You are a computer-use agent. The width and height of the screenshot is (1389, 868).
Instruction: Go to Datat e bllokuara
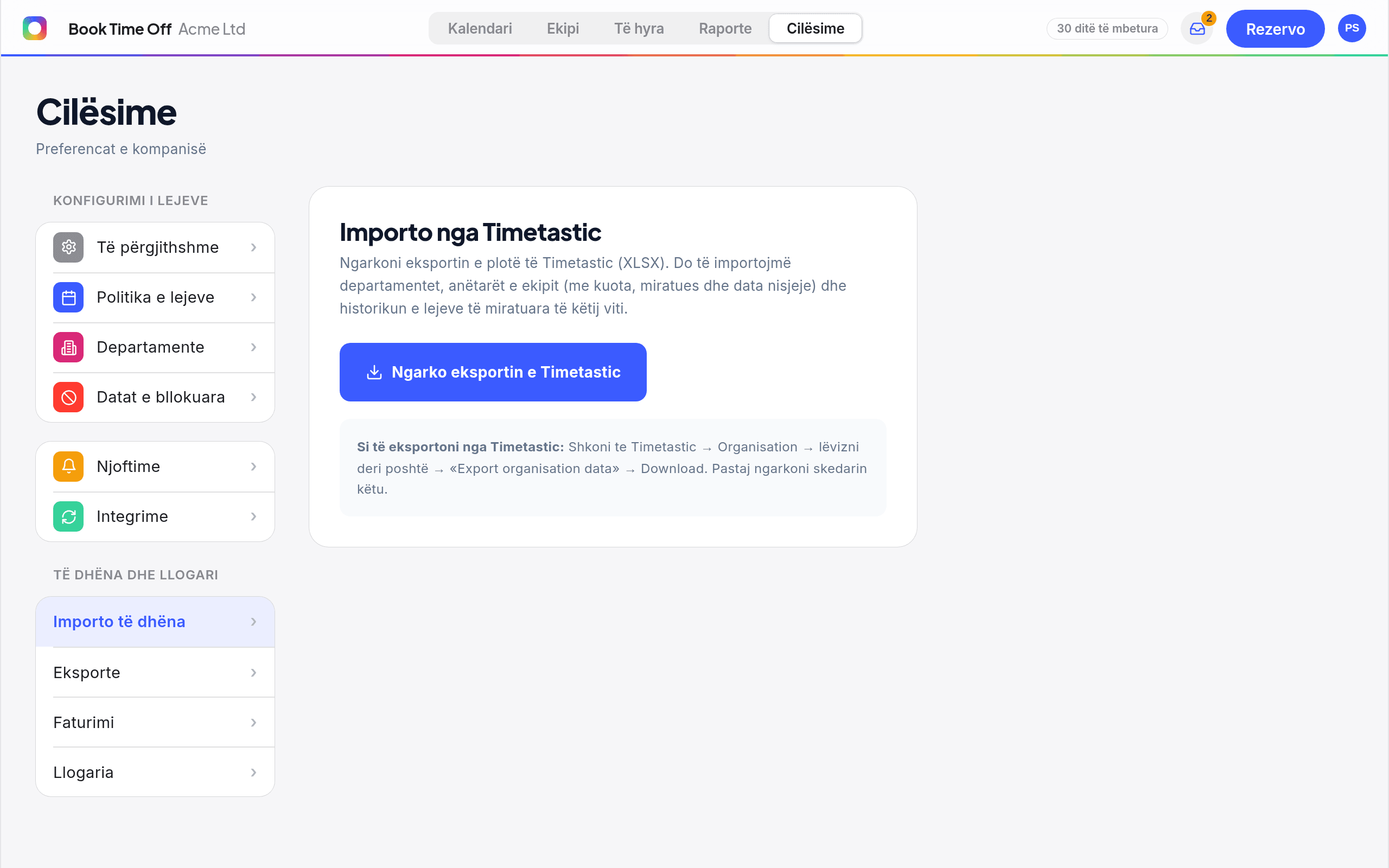coord(155,397)
